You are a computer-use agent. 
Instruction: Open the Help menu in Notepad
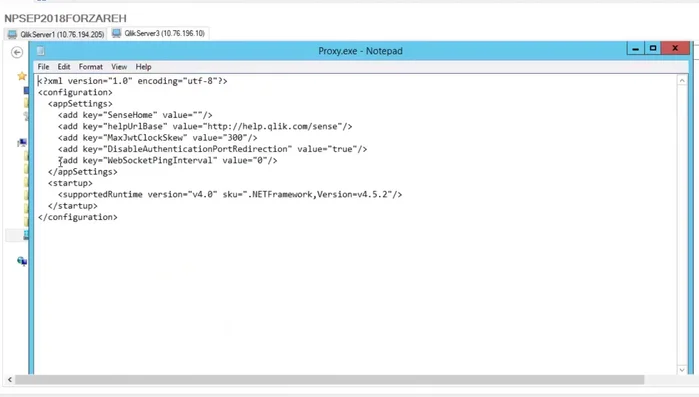click(x=144, y=67)
